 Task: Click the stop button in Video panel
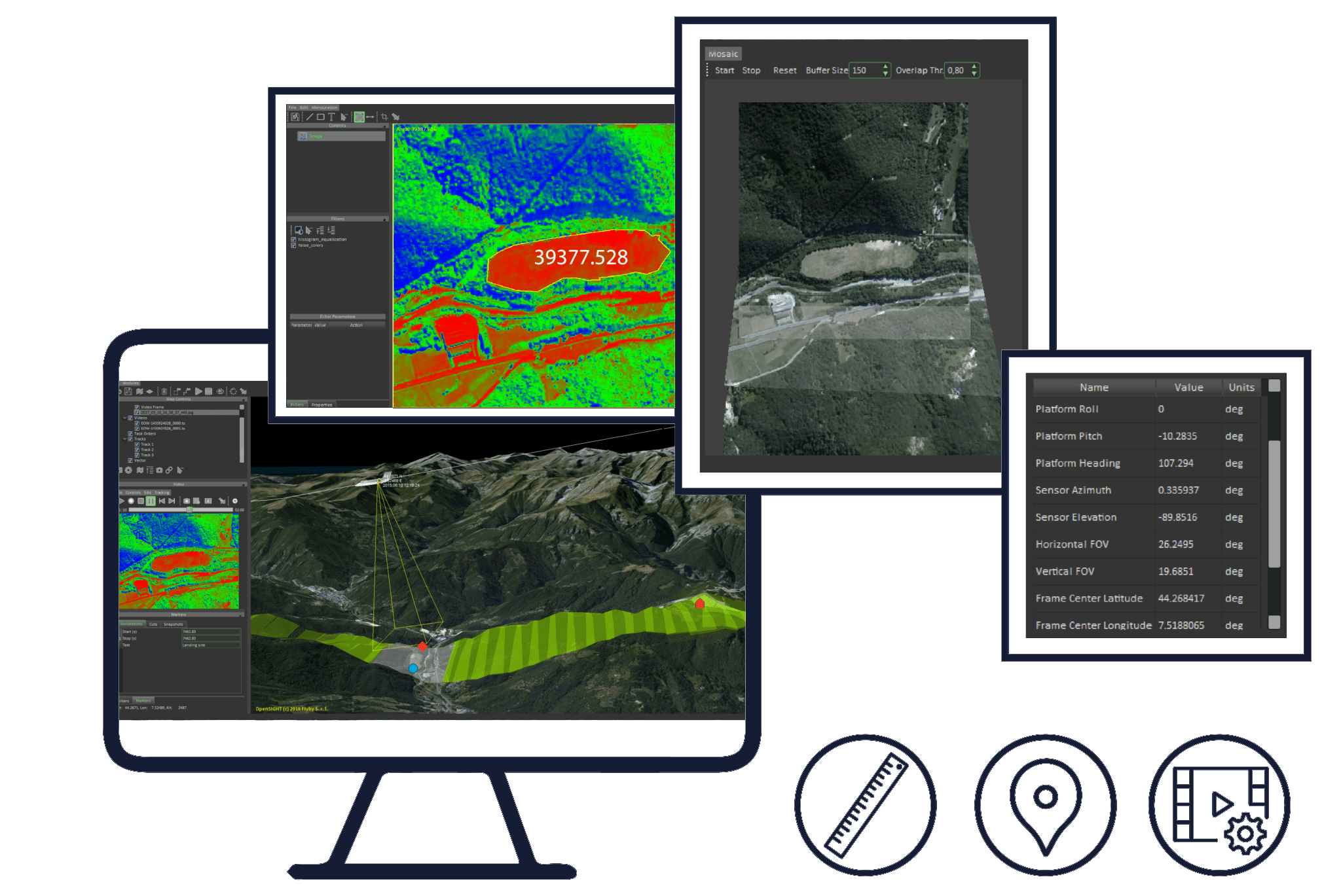(141, 501)
